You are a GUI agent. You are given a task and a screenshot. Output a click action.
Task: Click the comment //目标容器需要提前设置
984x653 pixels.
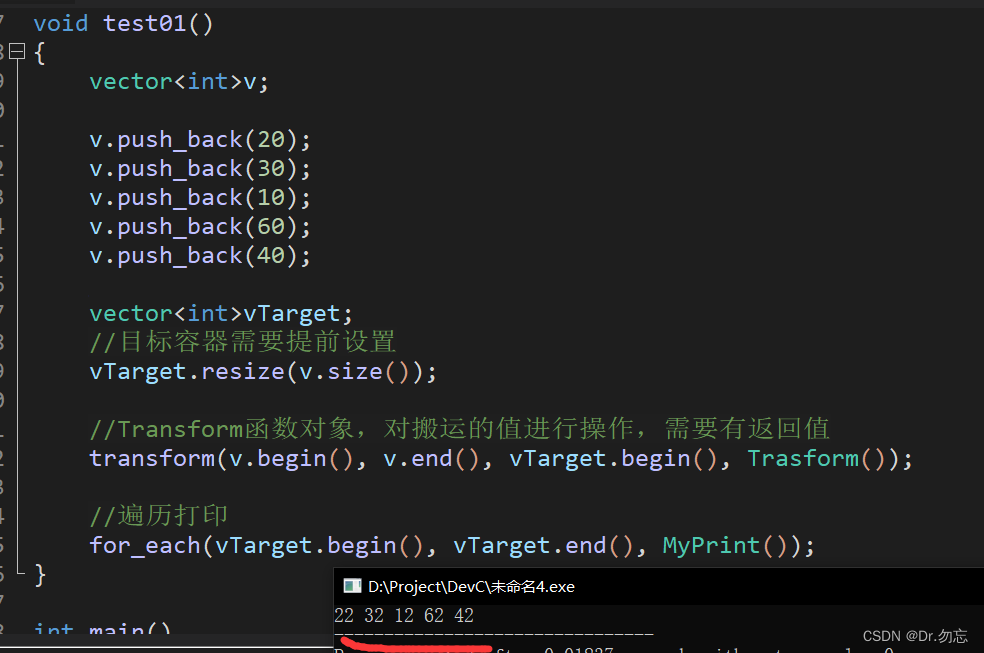(242, 342)
